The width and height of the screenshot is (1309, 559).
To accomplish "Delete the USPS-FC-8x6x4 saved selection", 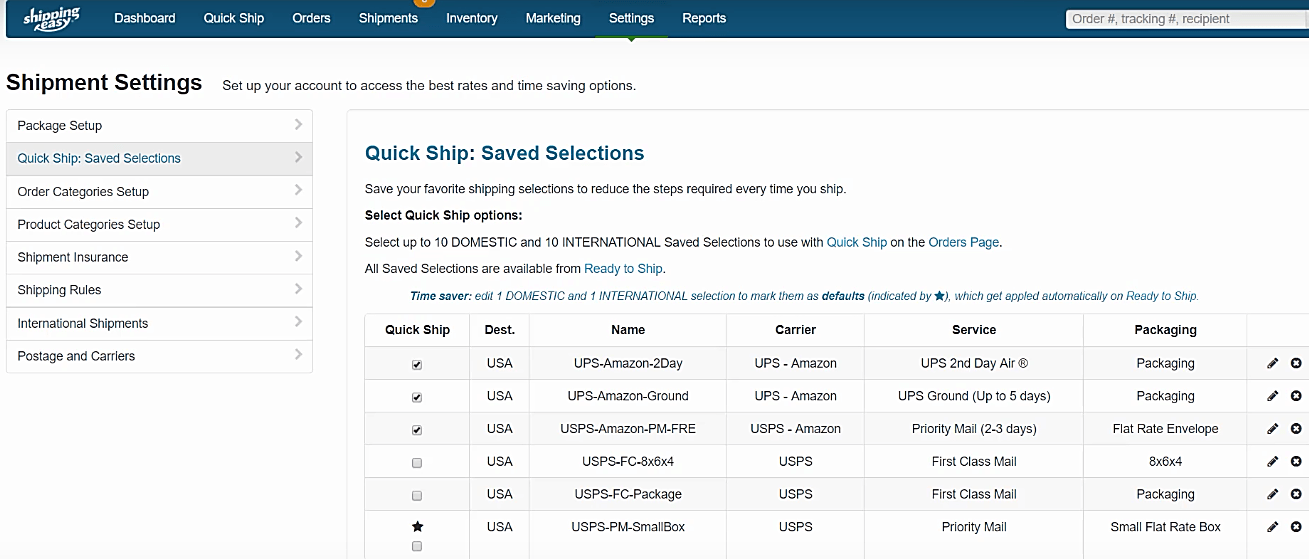I will tap(1296, 461).
